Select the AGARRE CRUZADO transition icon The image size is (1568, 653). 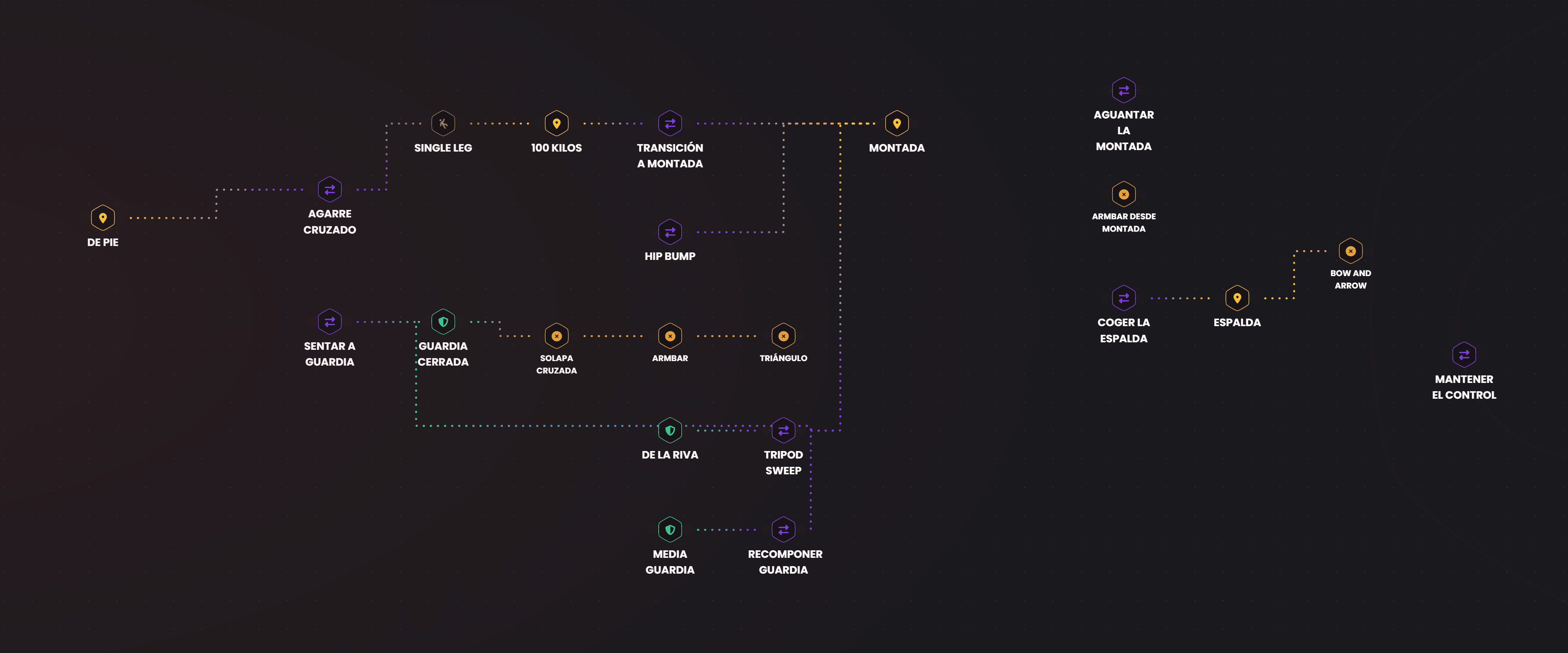point(330,189)
